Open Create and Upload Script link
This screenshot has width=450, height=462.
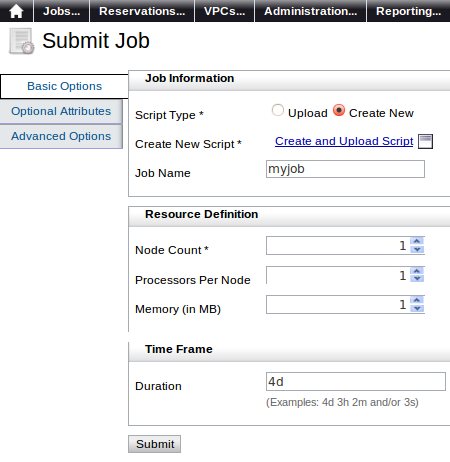(x=344, y=141)
